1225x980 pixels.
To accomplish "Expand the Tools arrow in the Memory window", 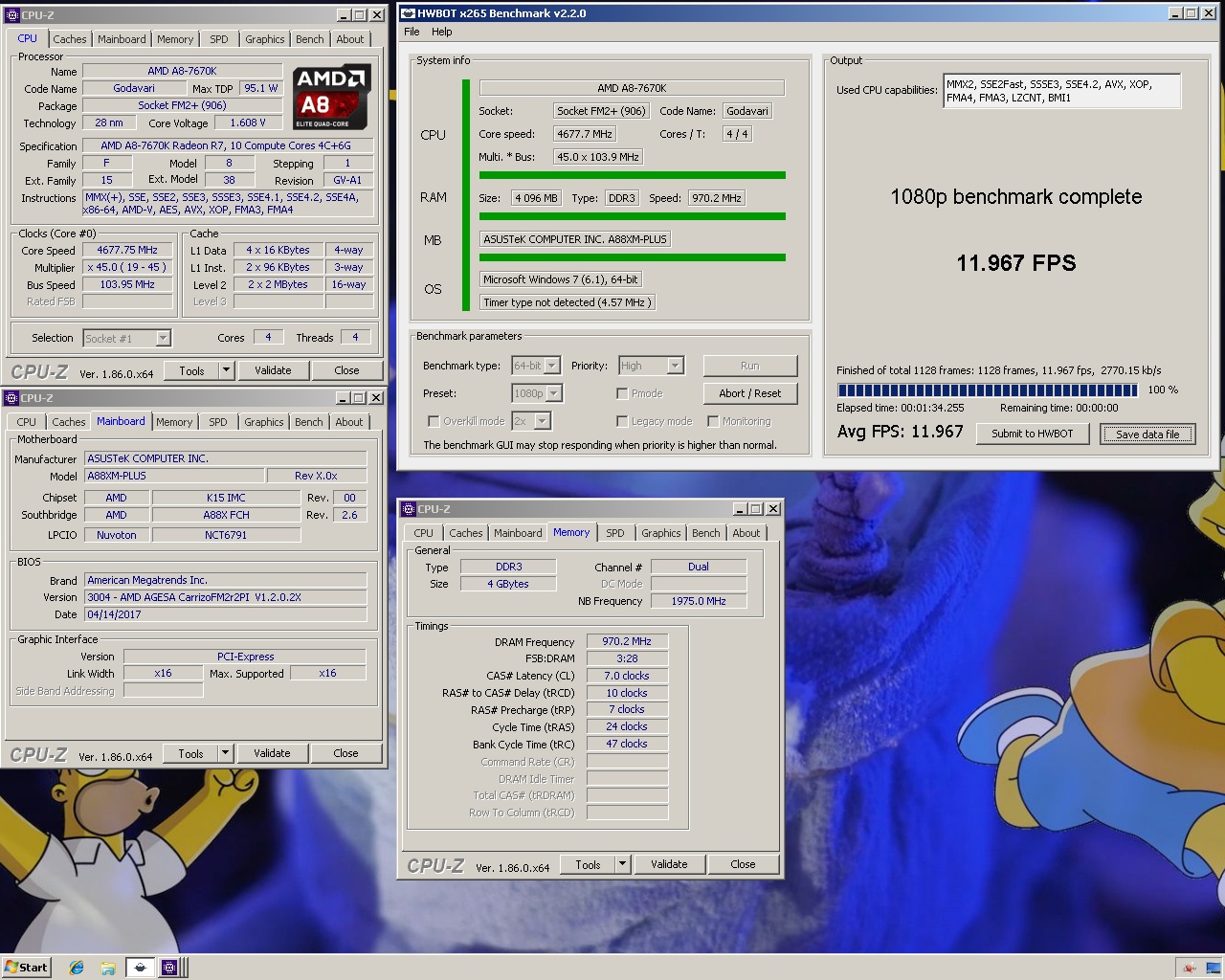I will (x=622, y=864).
